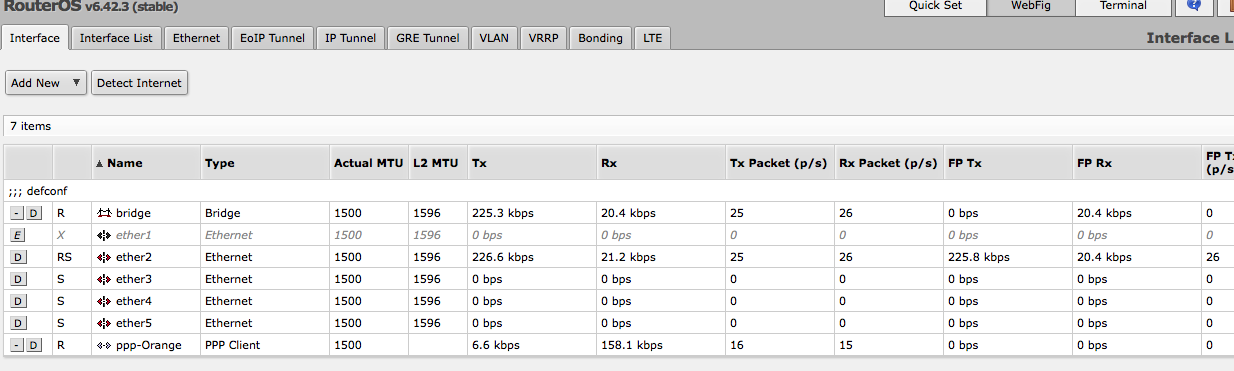Select the ether3 interface row name
This screenshot has width=1234, height=371.
134,279
